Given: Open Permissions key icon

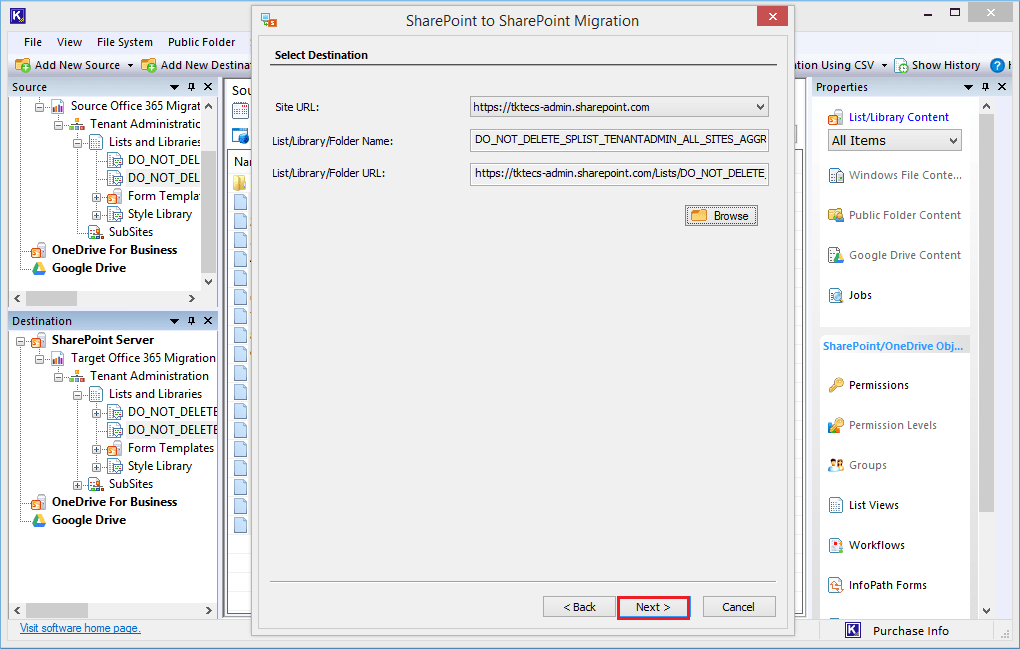Looking at the screenshot, I should 836,385.
